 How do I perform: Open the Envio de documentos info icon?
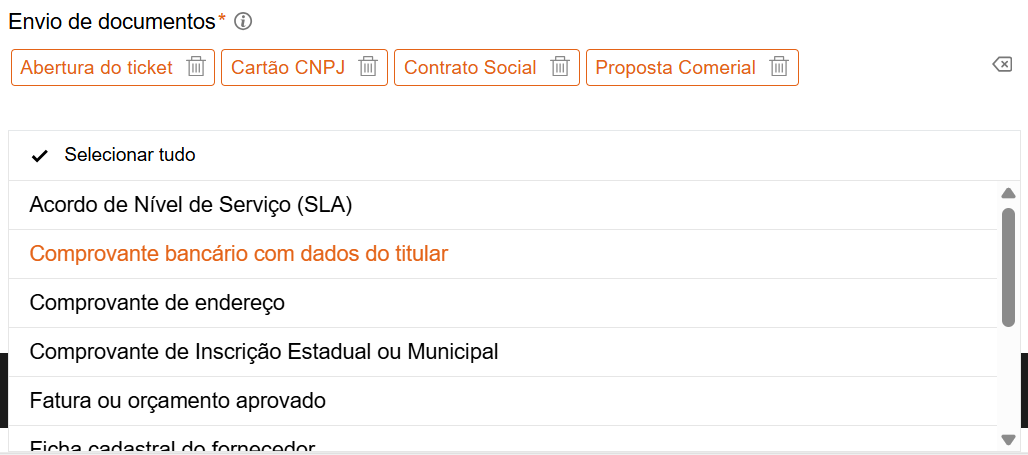tap(242, 21)
